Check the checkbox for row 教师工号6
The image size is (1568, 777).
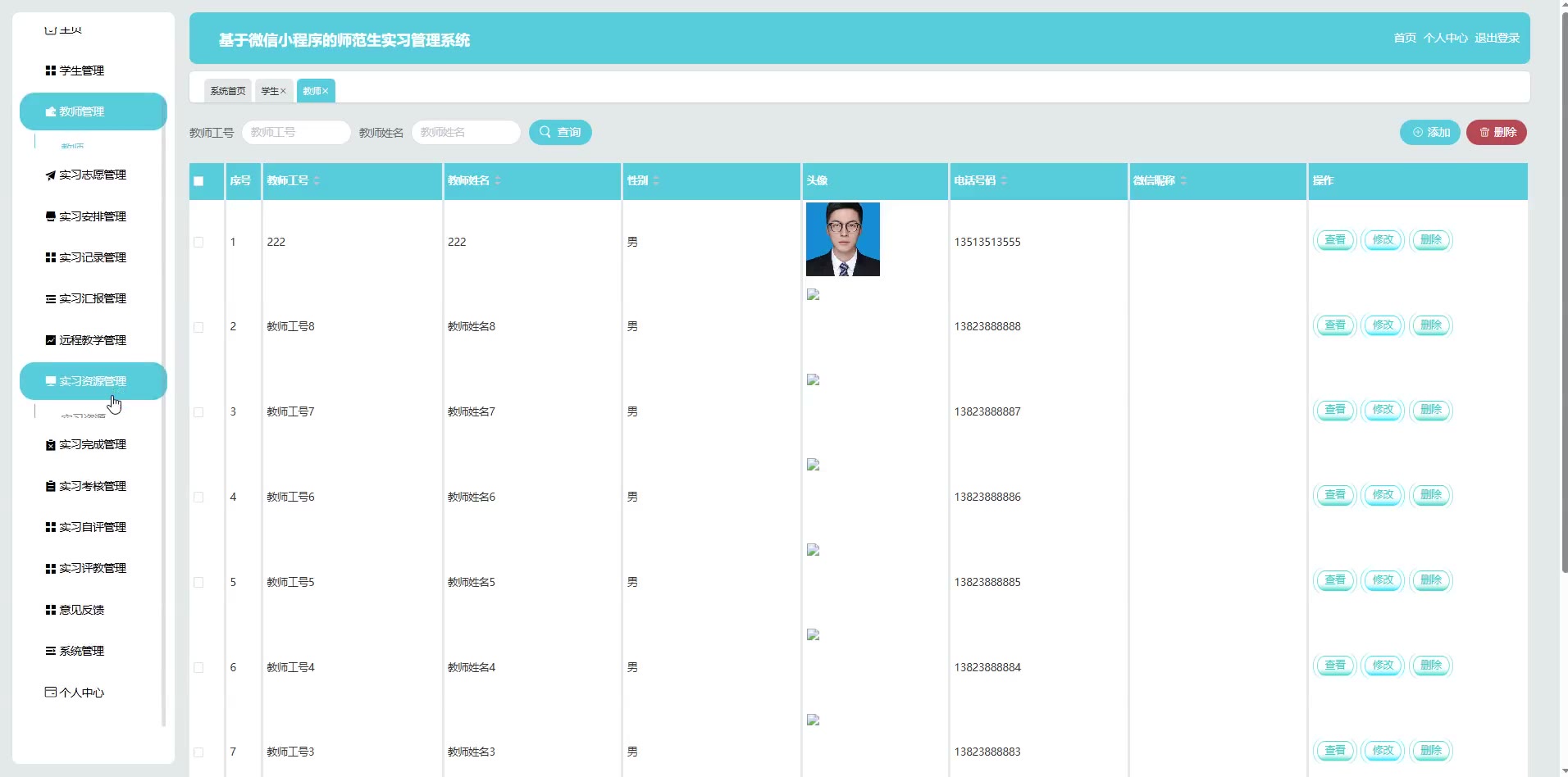[198, 497]
